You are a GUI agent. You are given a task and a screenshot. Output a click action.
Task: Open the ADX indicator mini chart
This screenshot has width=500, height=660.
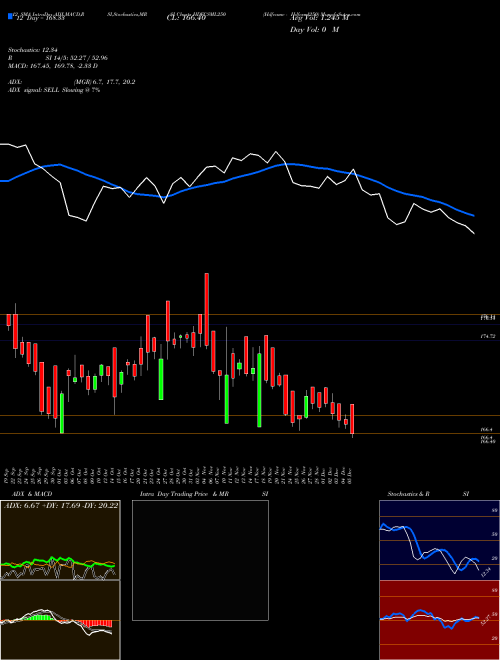pyautogui.click(x=60, y=540)
